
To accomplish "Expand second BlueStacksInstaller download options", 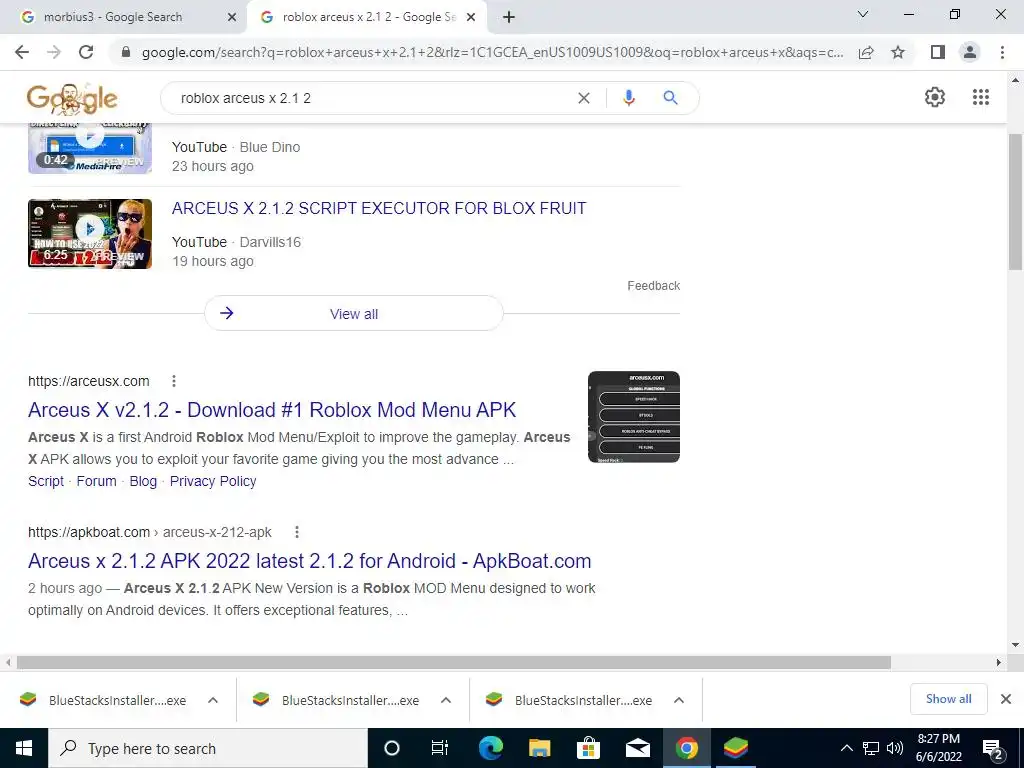I will coord(446,700).
